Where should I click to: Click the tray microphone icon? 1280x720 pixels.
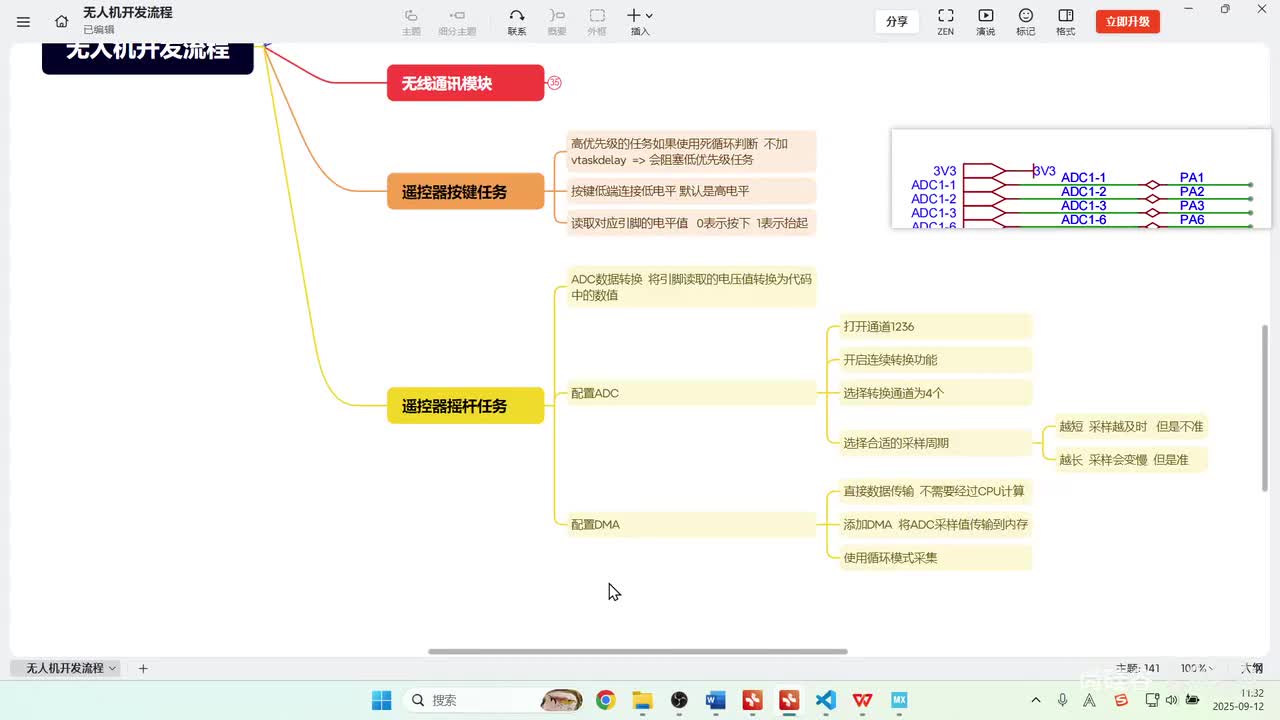(x=1062, y=700)
